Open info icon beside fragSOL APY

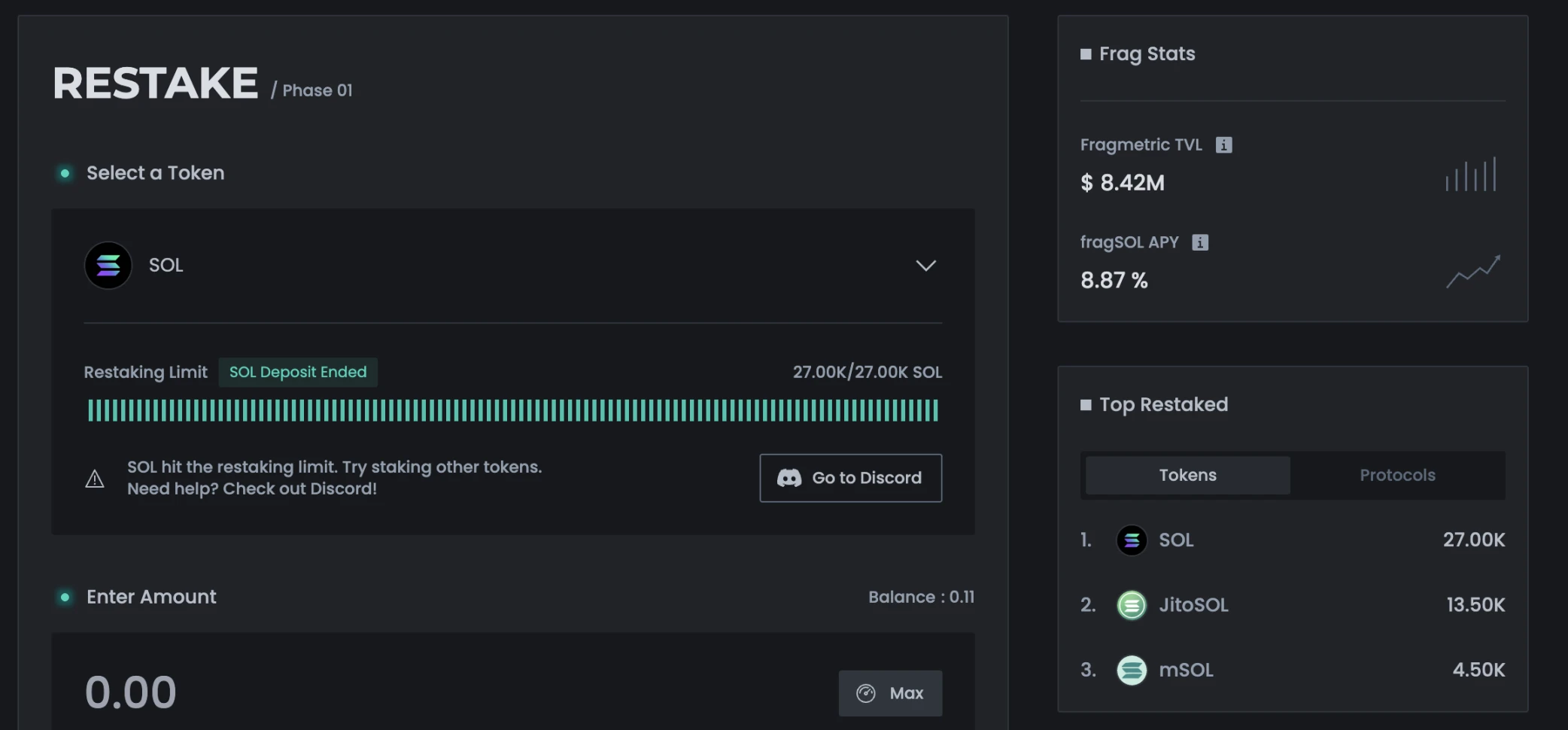(1200, 242)
